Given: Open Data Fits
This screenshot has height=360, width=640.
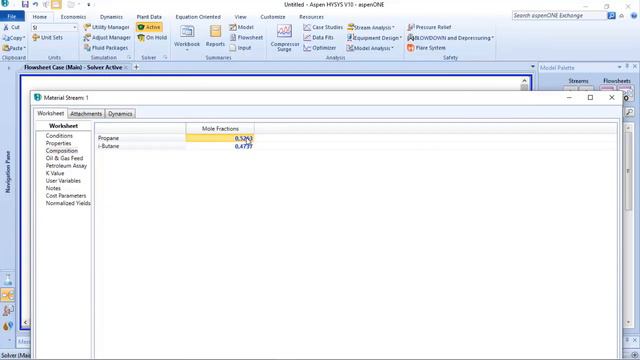Looking at the screenshot, I should click(x=318, y=38).
